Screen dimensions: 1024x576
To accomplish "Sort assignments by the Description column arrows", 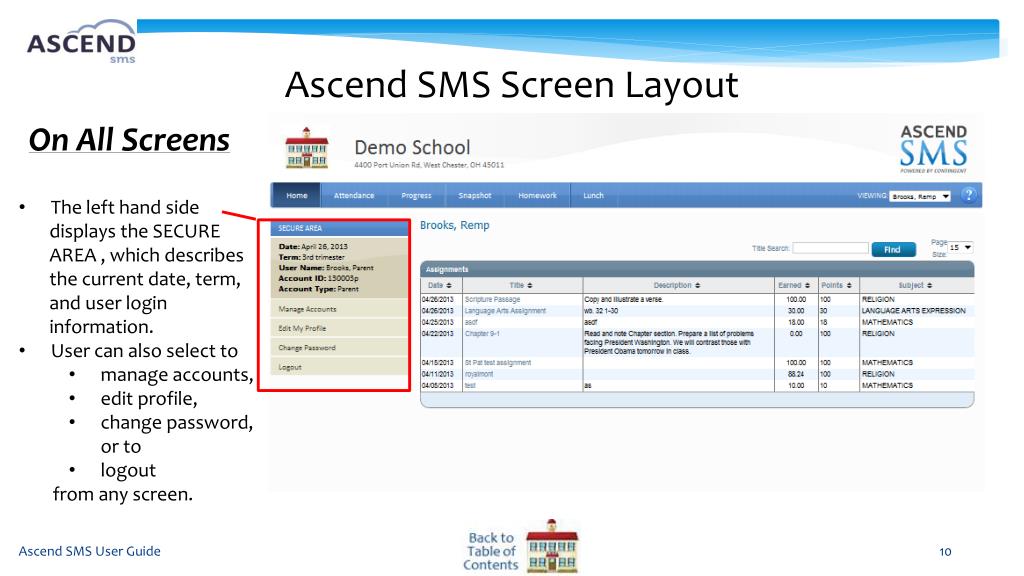I will click(x=697, y=285).
